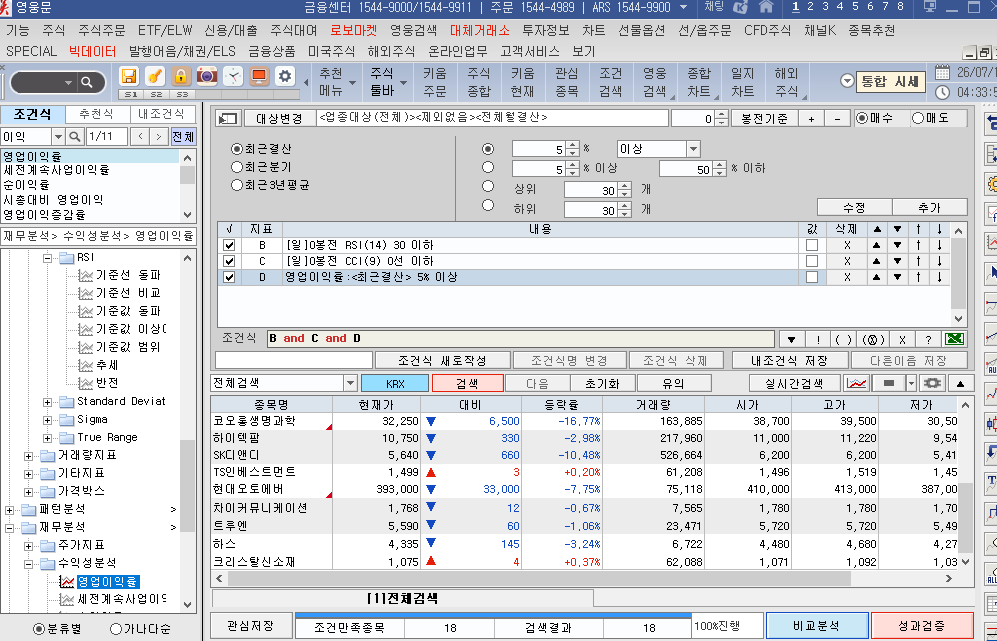Click the padlock lock-screen icon
Screen dimensions: 997x641
(x=181, y=76)
